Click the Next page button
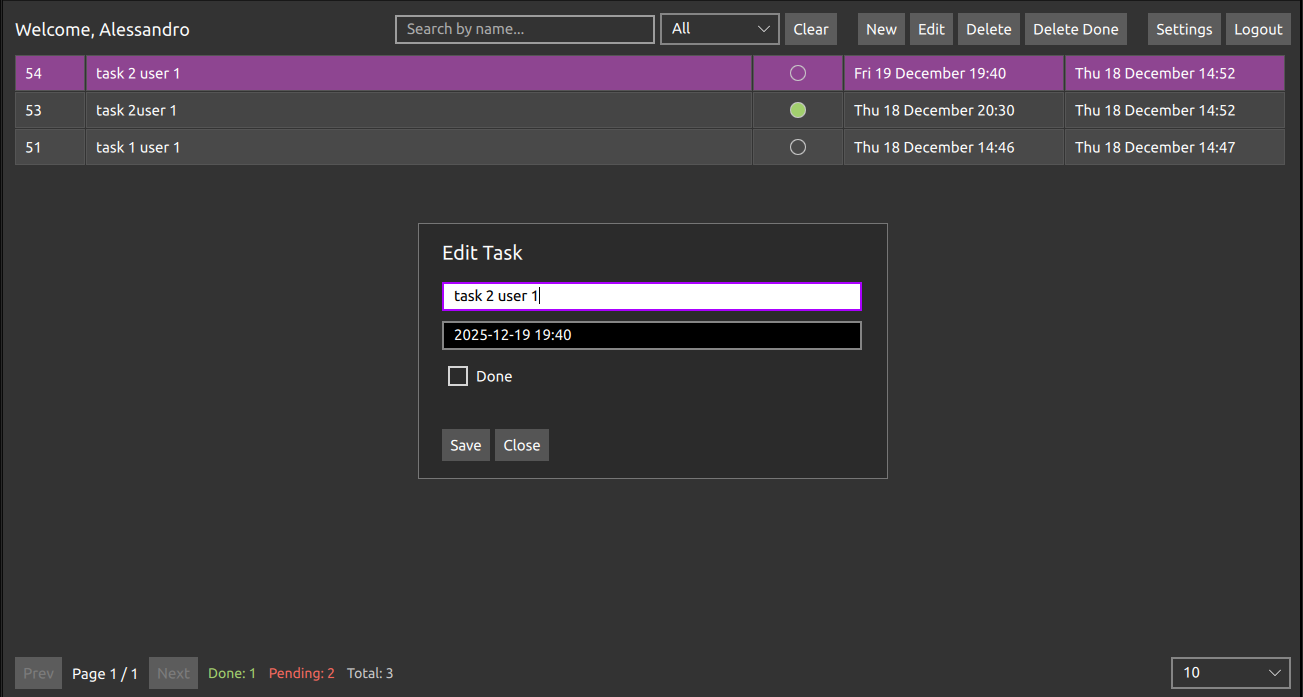The height and width of the screenshot is (697, 1303). coord(172,672)
